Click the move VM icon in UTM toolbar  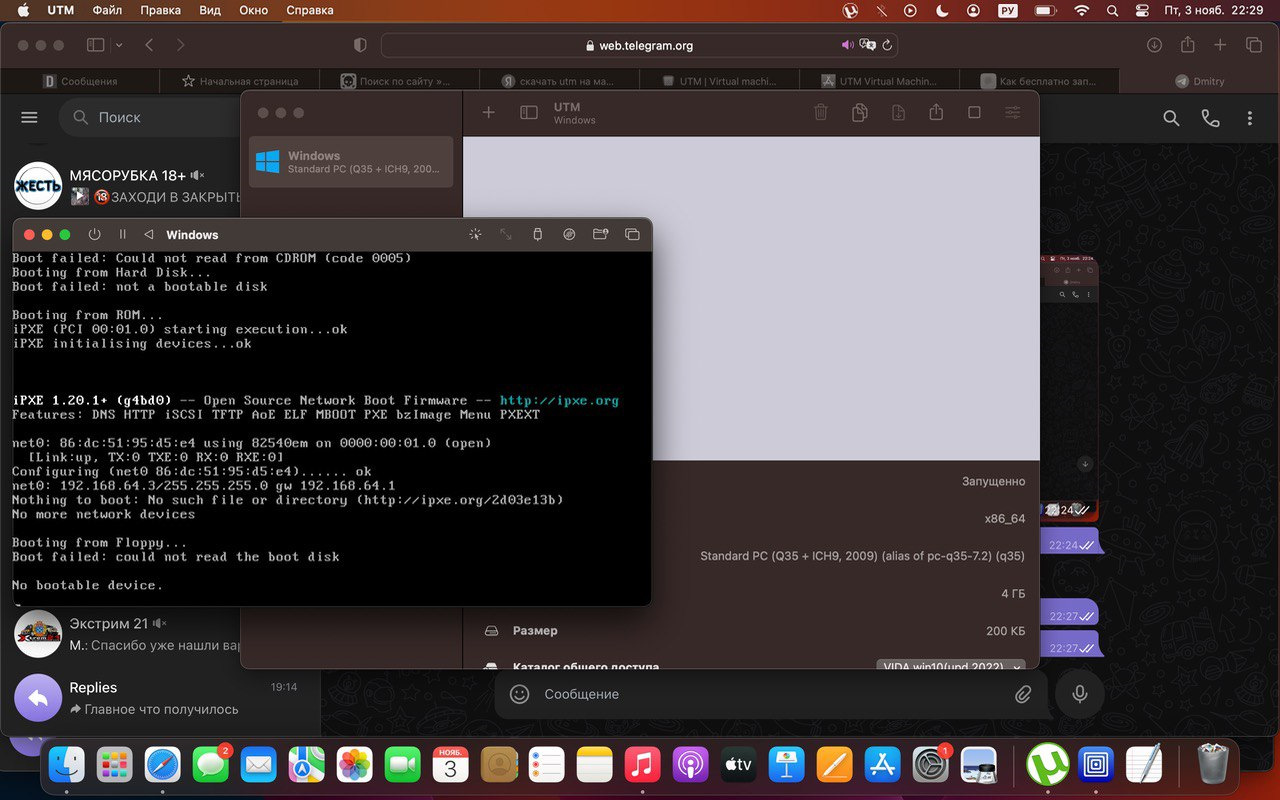898,113
